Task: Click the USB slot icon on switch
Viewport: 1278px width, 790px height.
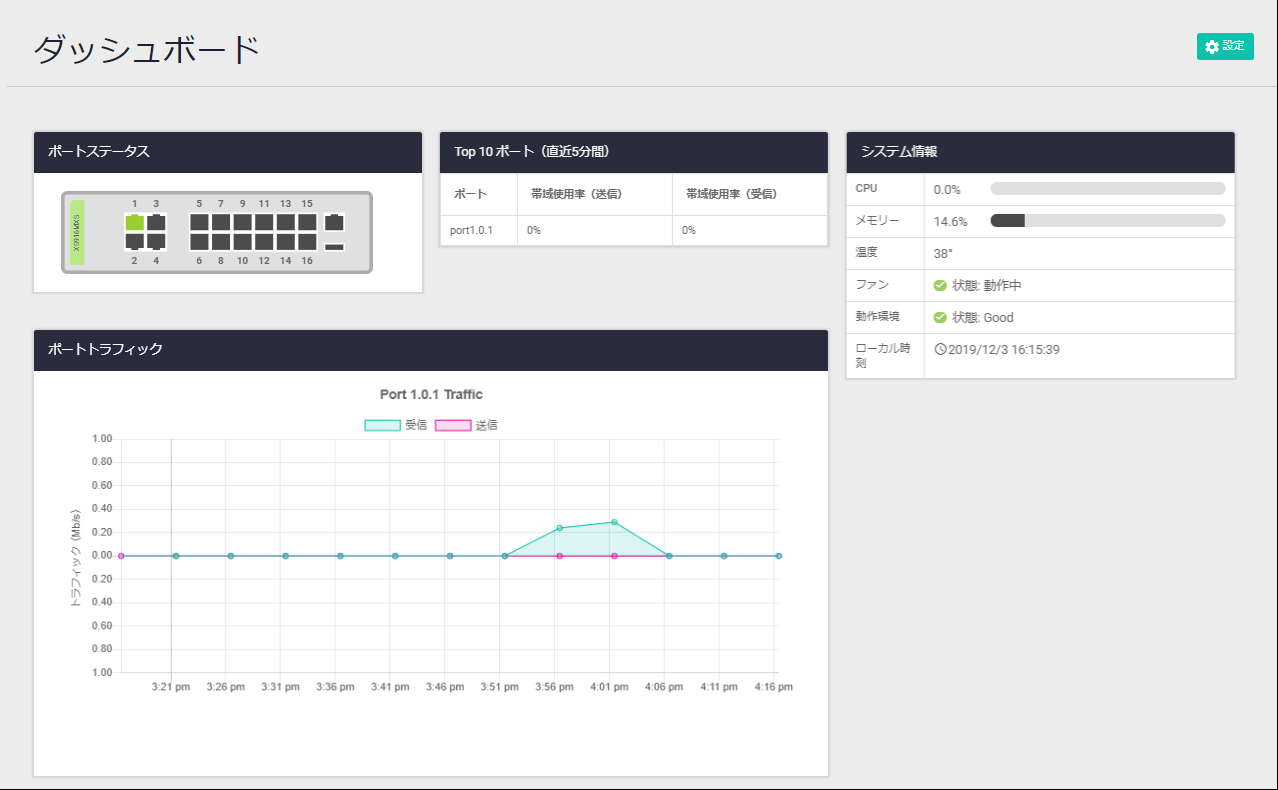Action: [335, 247]
